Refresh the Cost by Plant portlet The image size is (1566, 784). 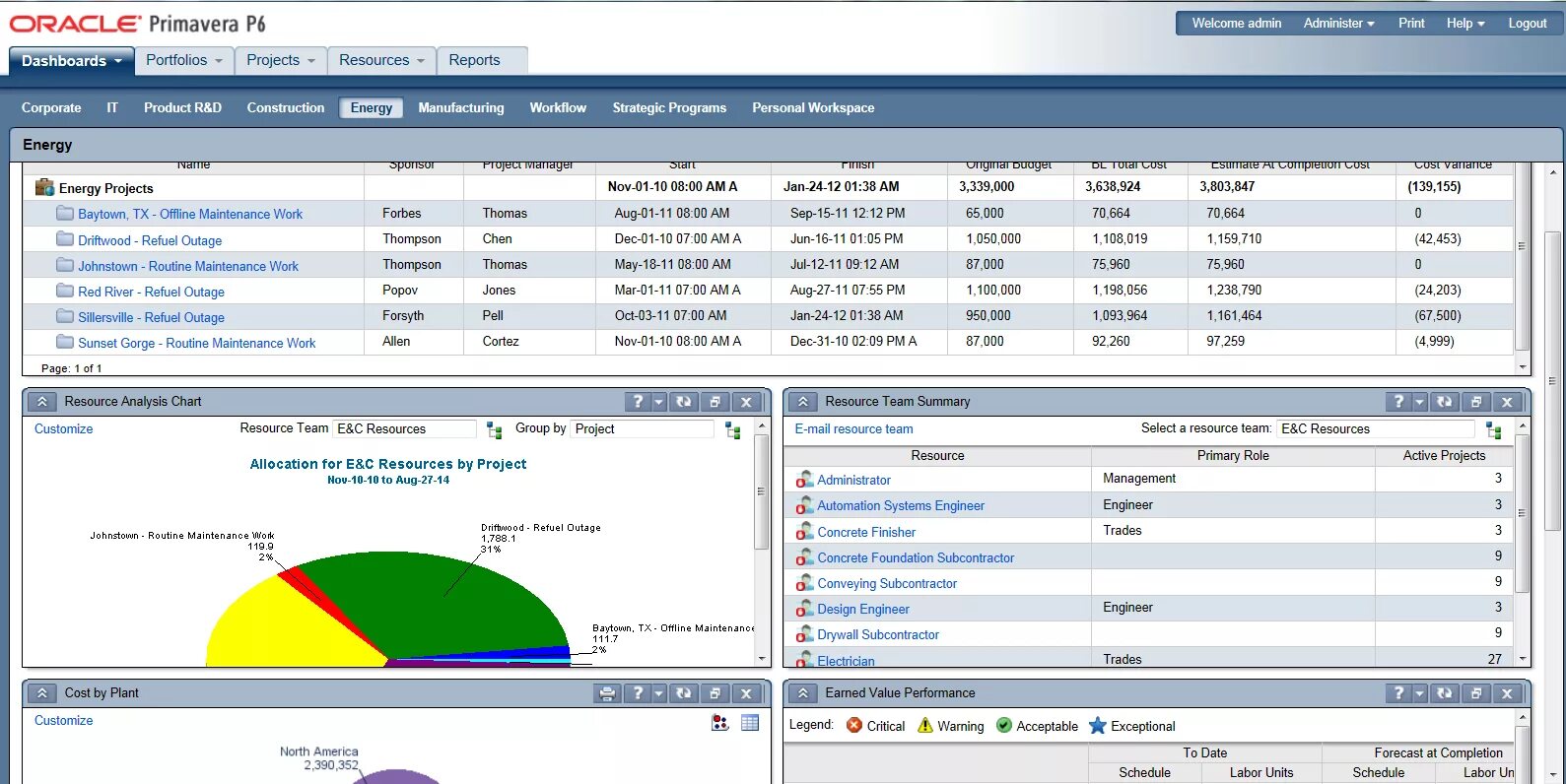pos(683,693)
